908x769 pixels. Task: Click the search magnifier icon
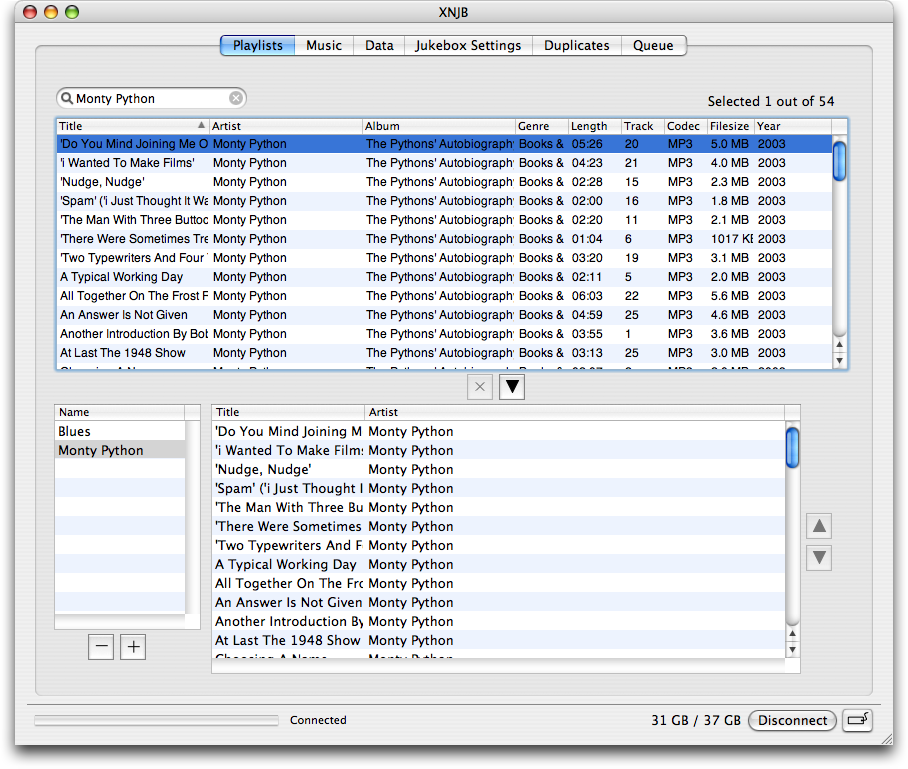pos(67,98)
